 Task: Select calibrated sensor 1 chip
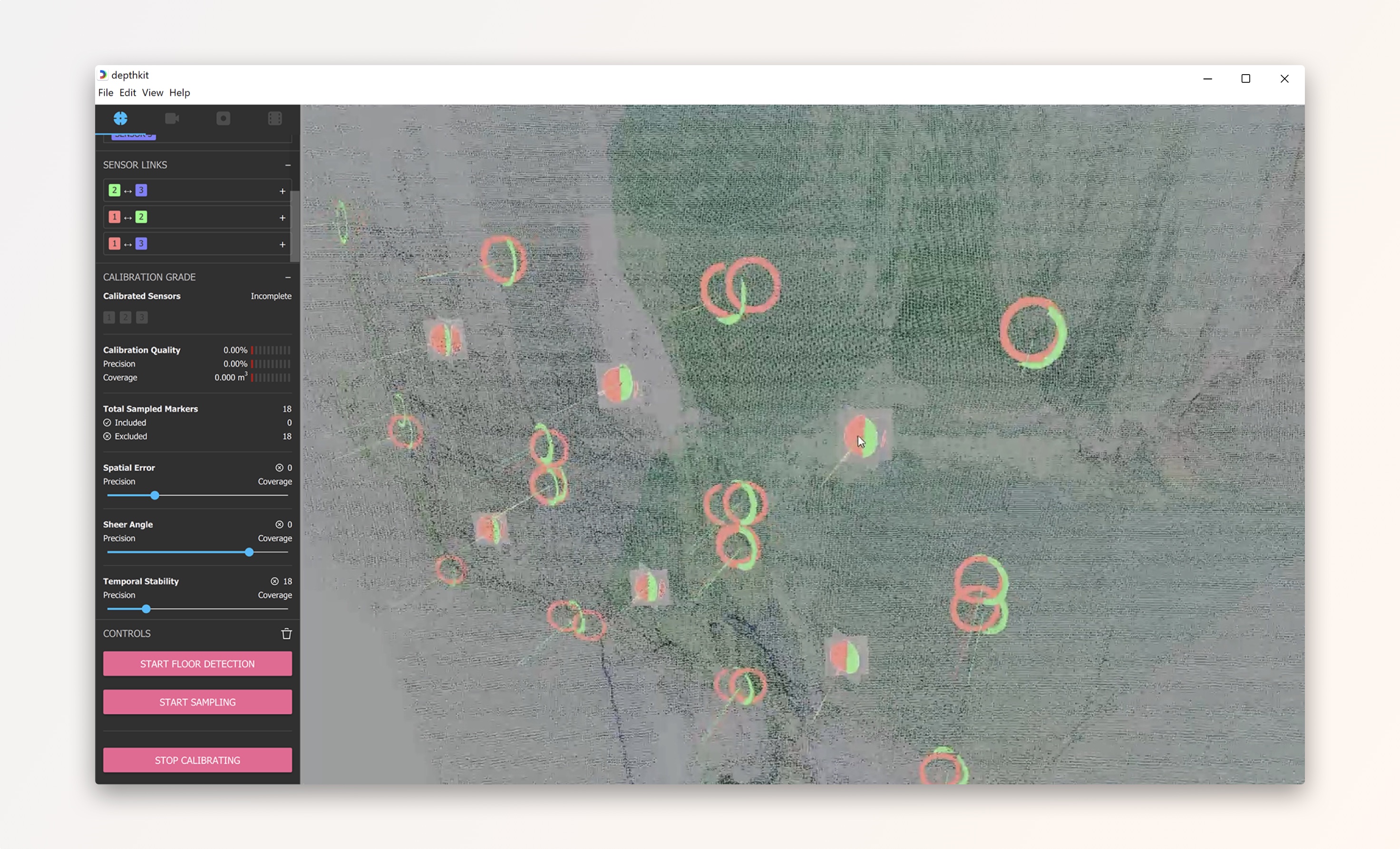point(108,318)
